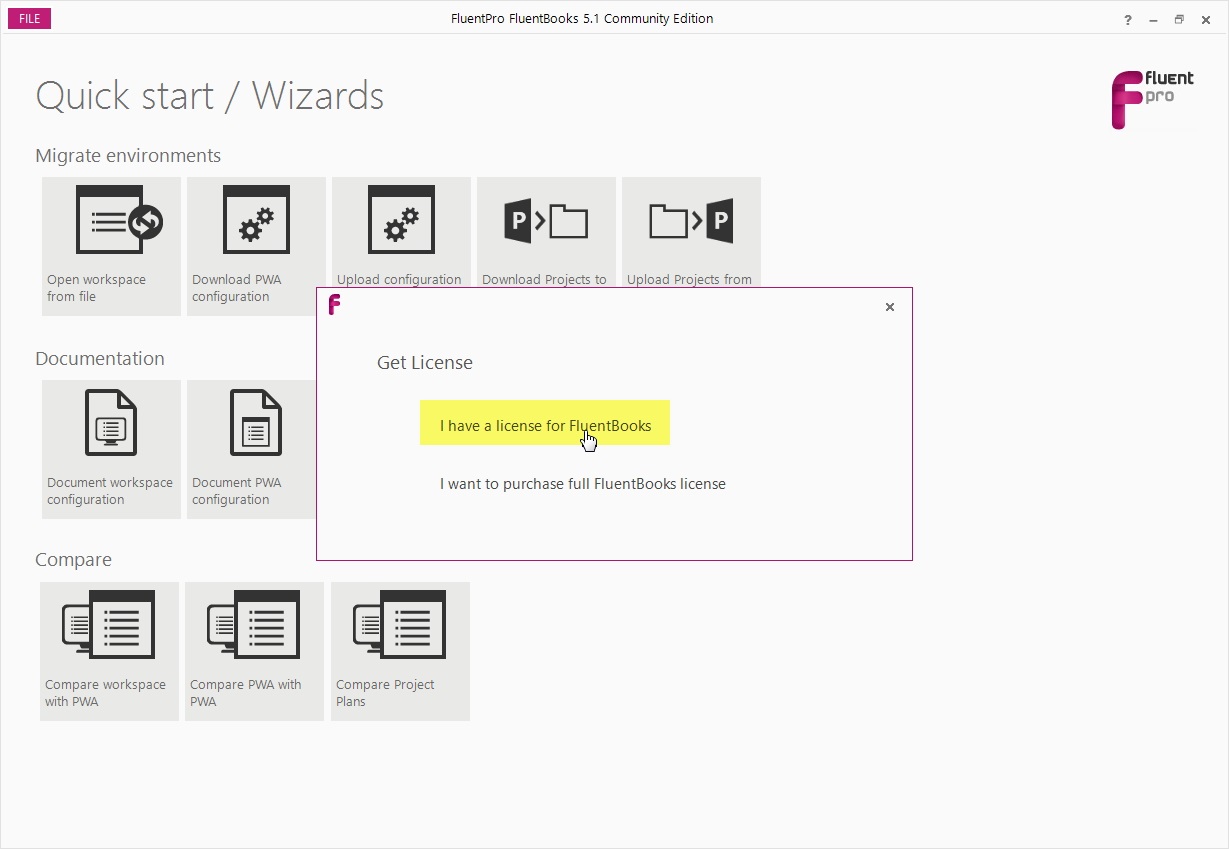
Task: Restore down the FluentBooks window
Action: coord(1180,19)
